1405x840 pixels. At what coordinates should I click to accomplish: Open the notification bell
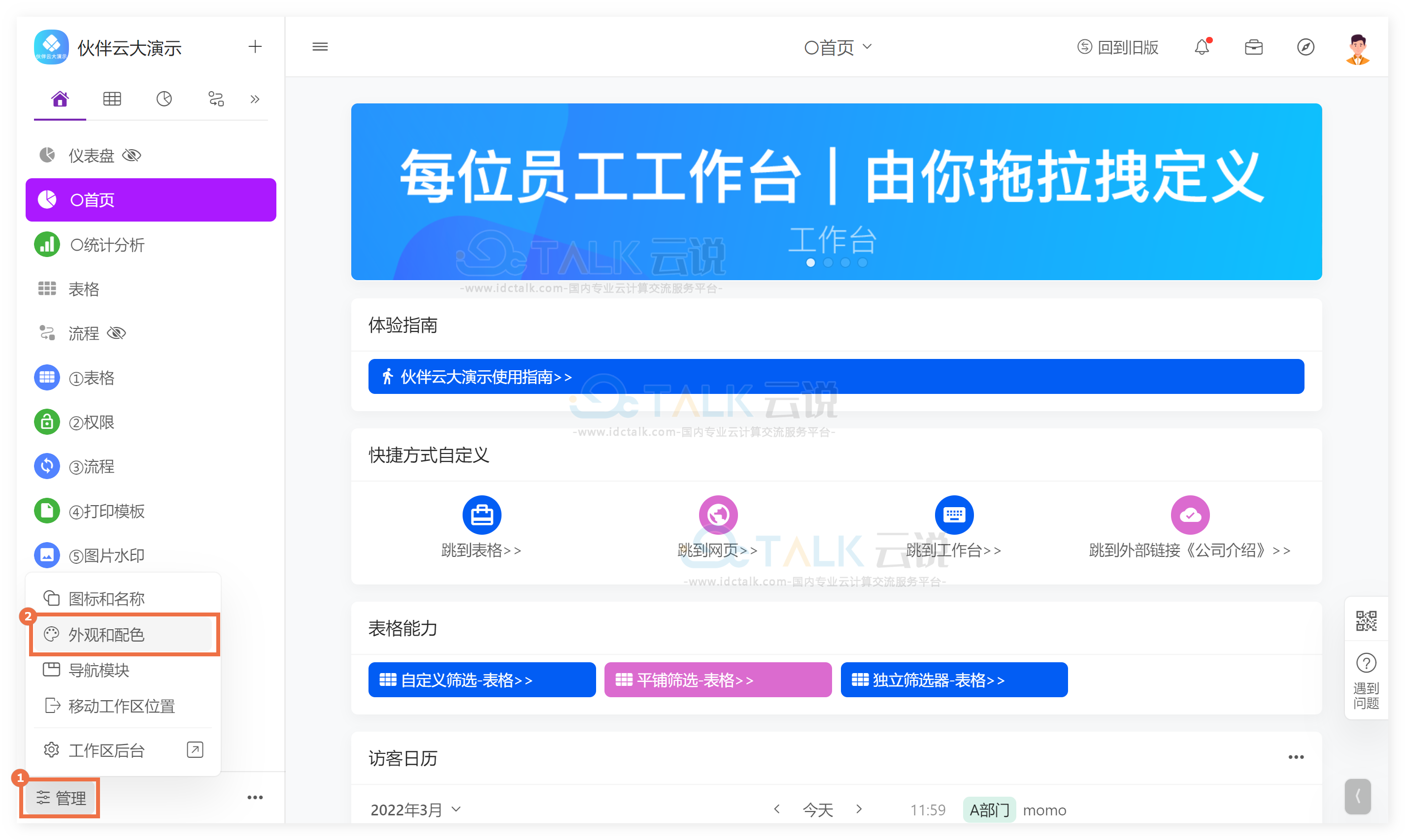(x=1202, y=46)
